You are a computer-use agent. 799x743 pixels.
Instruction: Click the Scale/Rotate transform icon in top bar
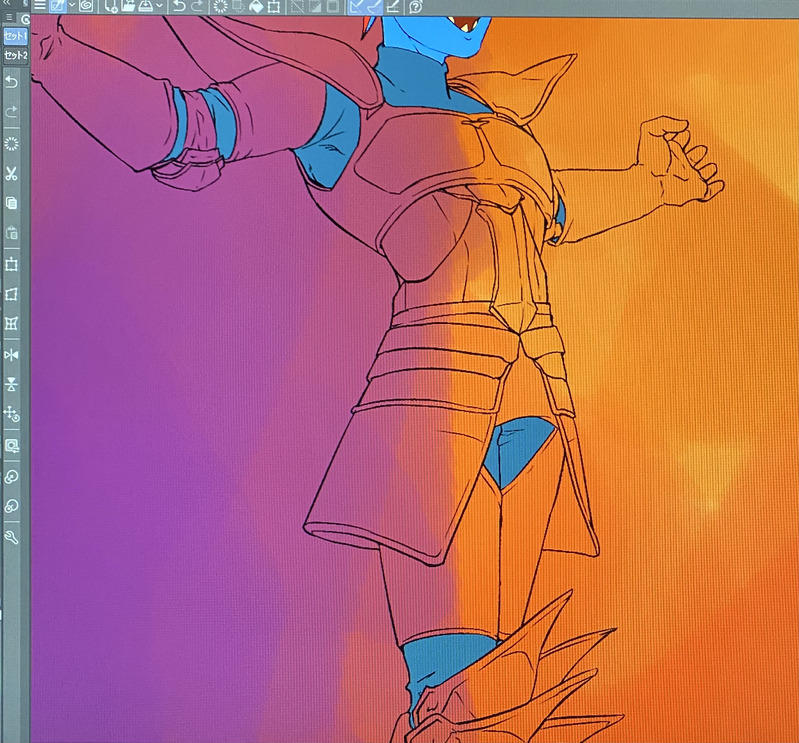(274, 7)
